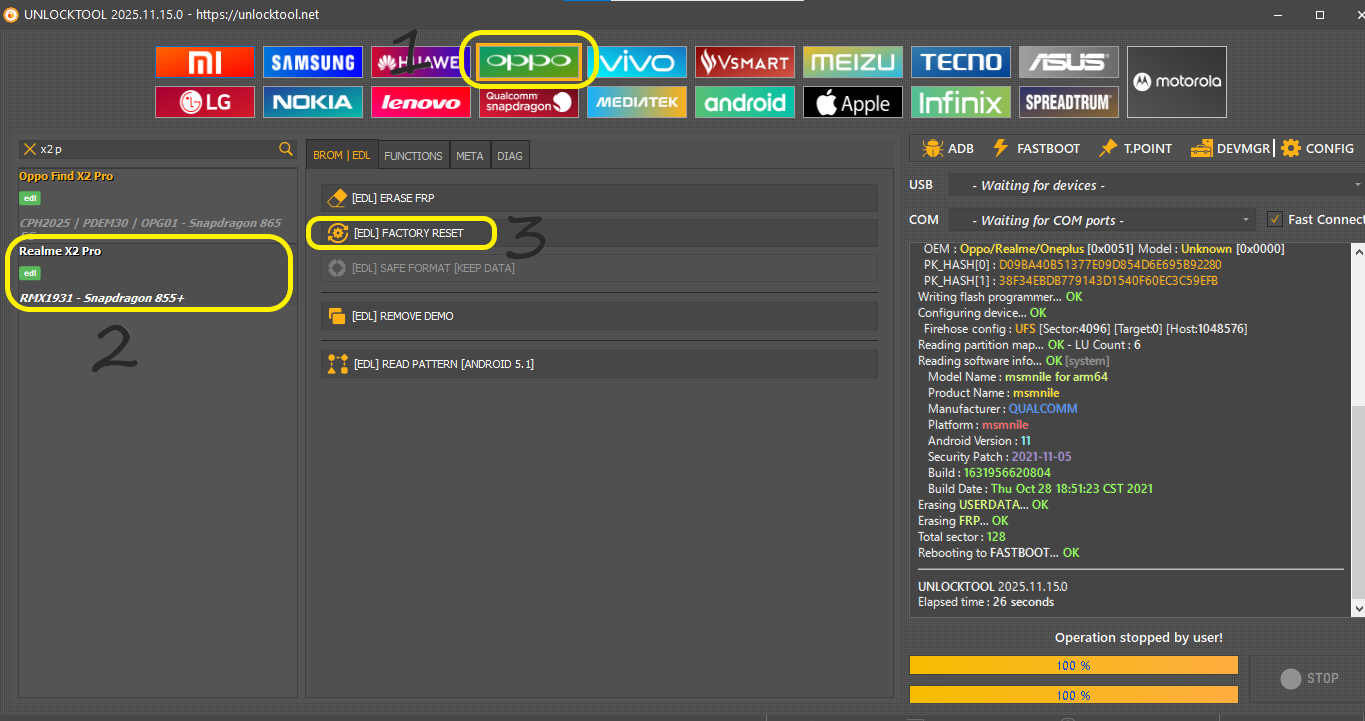Open the ADB tools panel

[x=948, y=148]
